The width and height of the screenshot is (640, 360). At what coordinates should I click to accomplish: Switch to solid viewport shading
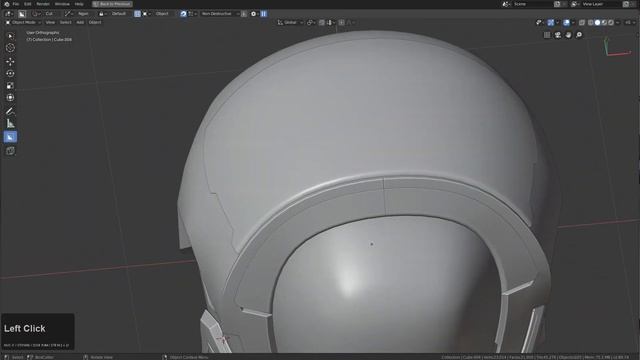click(597, 22)
